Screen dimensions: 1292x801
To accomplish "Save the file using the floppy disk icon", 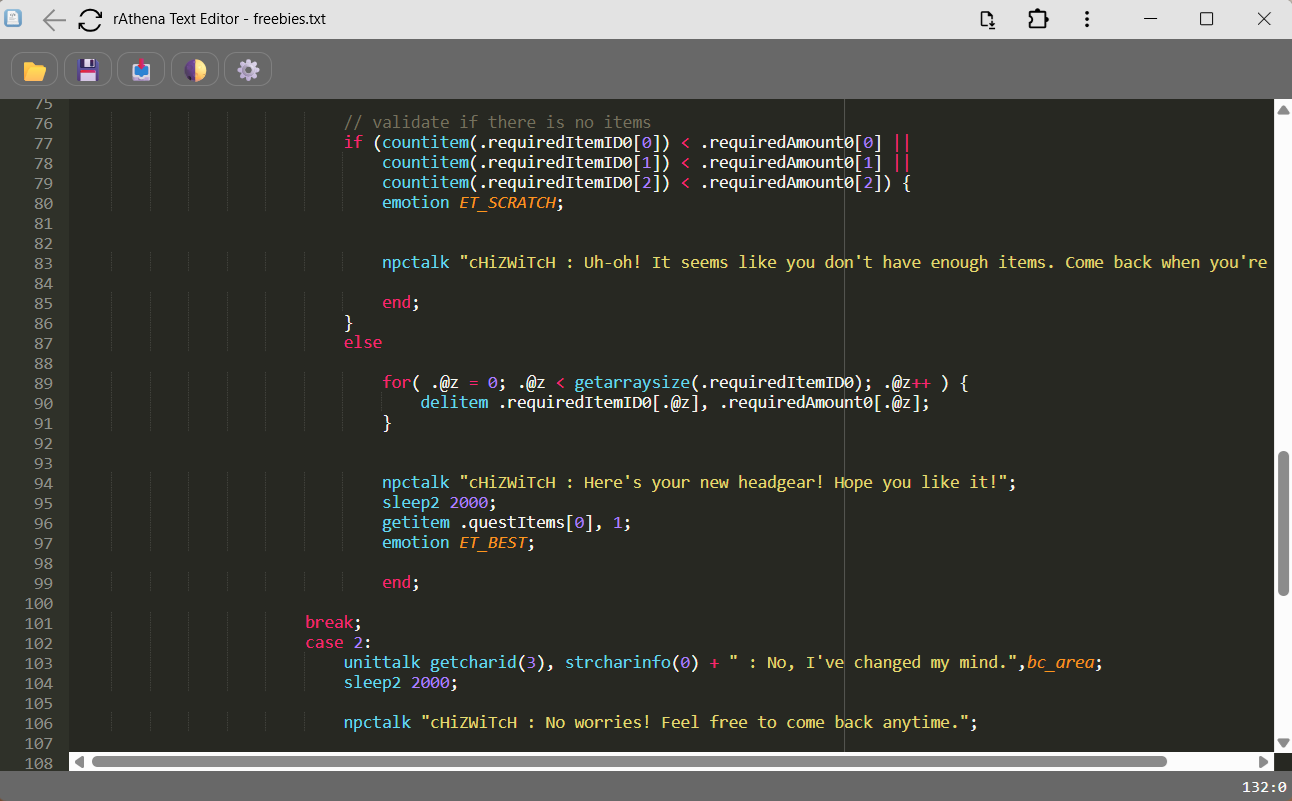I will [88, 70].
